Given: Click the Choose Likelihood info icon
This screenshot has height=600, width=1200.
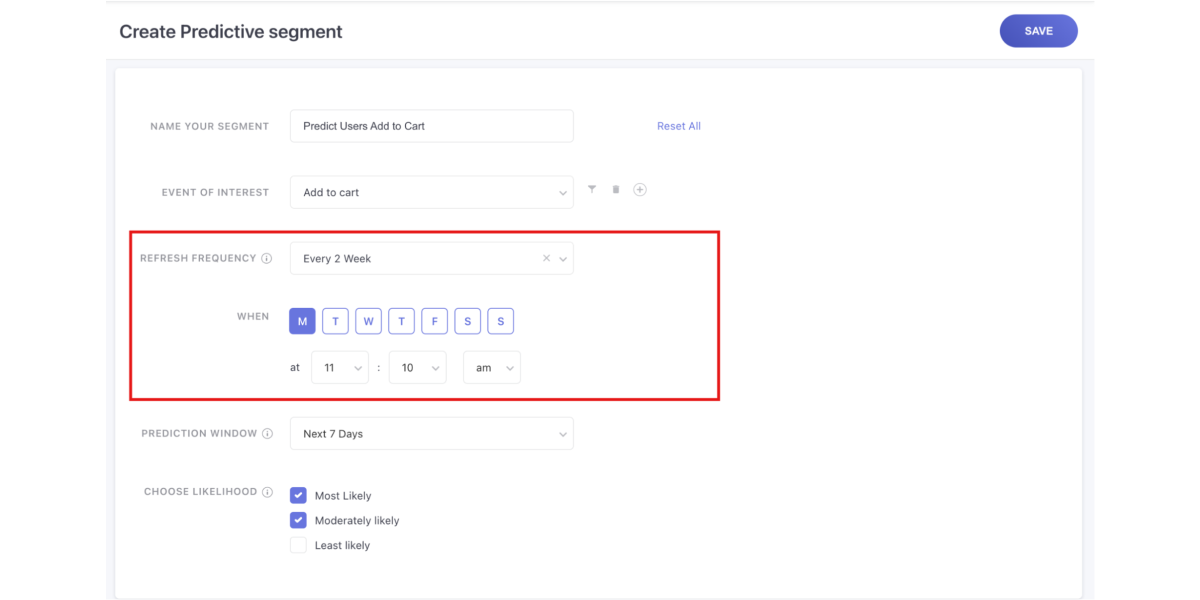Looking at the screenshot, I should click(x=266, y=491).
